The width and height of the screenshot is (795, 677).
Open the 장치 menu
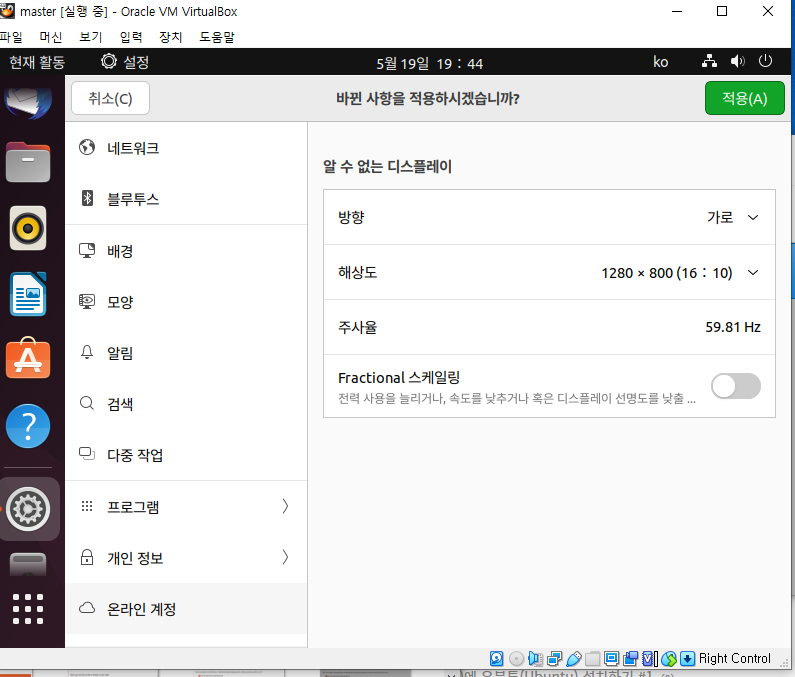point(170,37)
